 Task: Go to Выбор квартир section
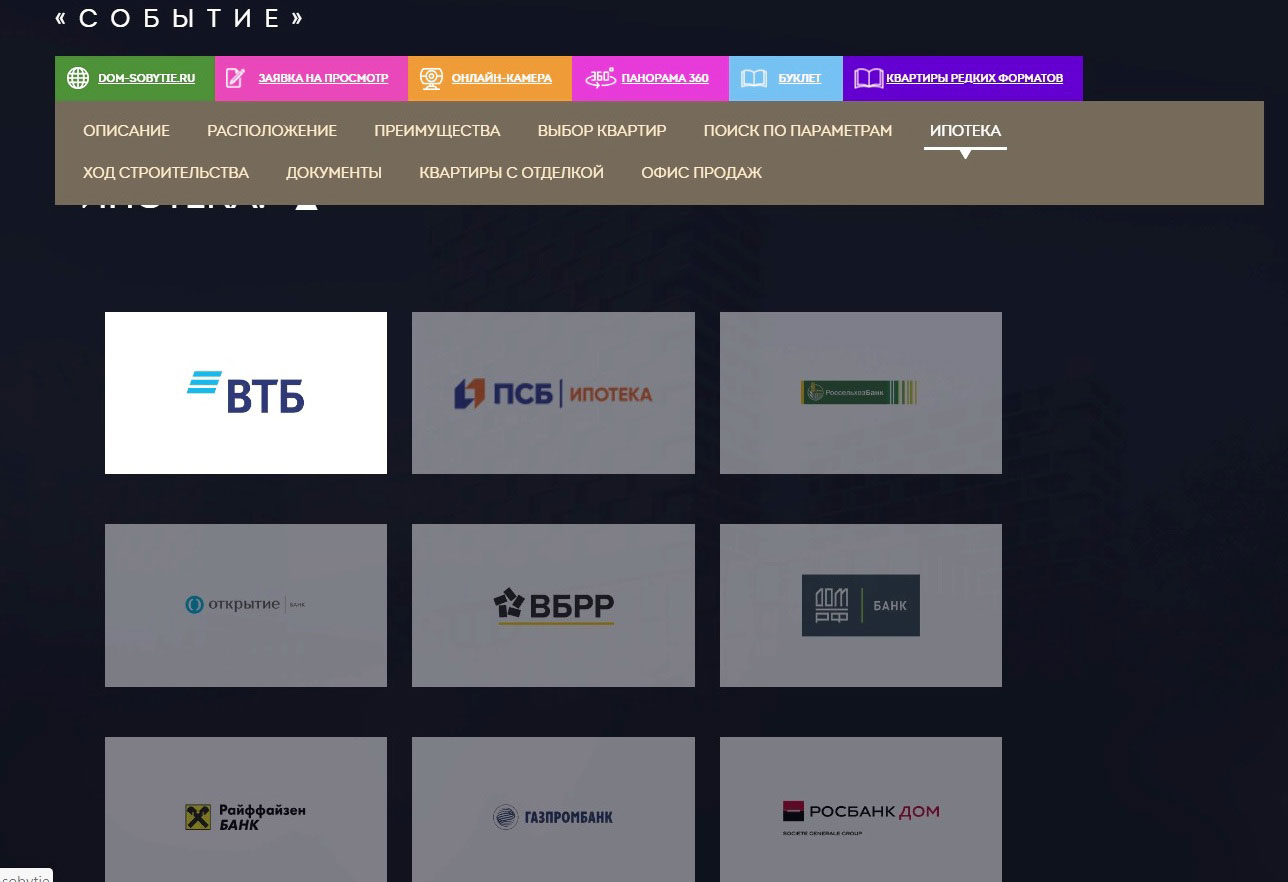[x=602, y=131]
